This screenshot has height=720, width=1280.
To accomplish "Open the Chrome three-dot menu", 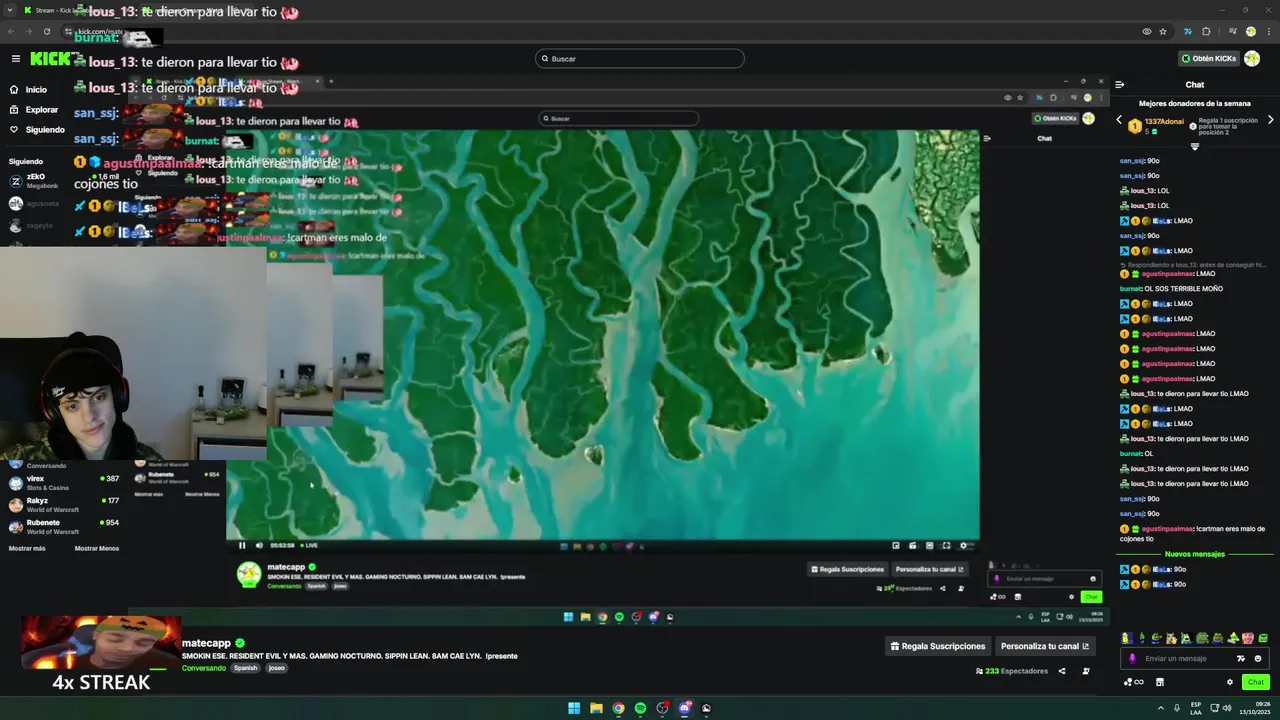I will [x=1269, y=31].
